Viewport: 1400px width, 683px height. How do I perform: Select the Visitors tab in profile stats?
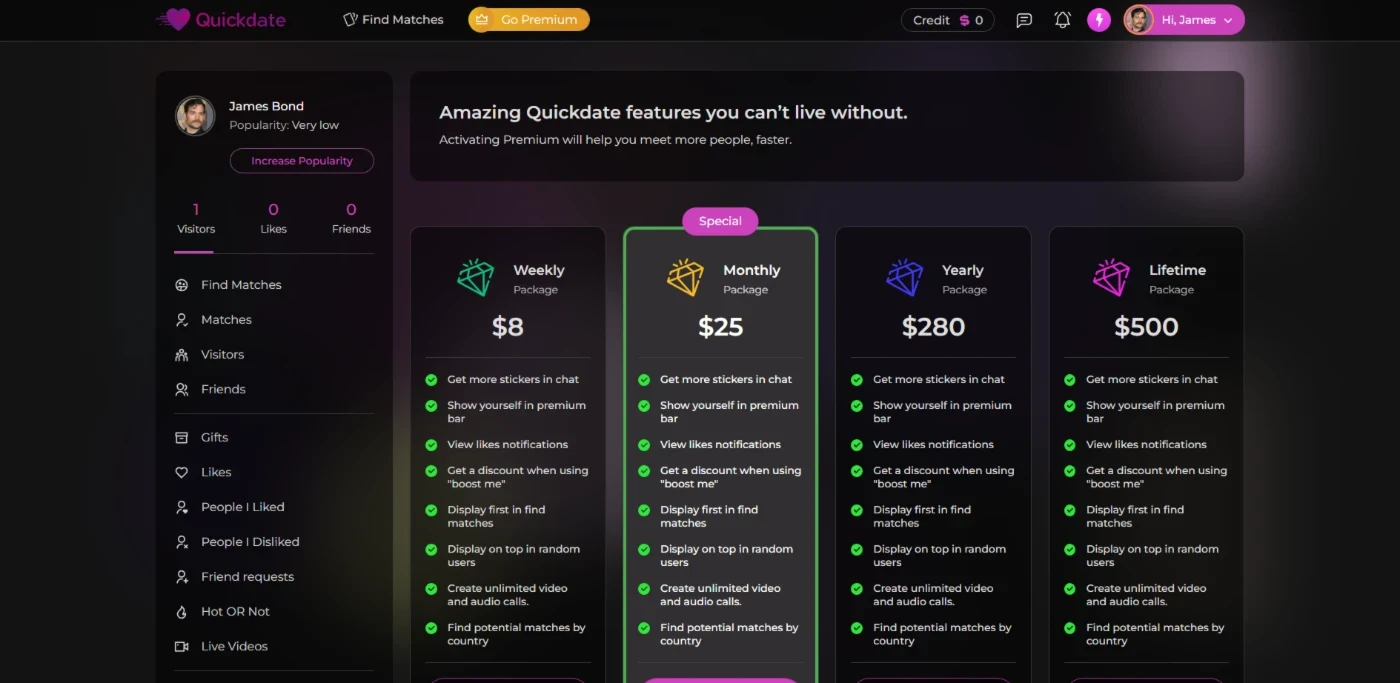pos(196,218)
